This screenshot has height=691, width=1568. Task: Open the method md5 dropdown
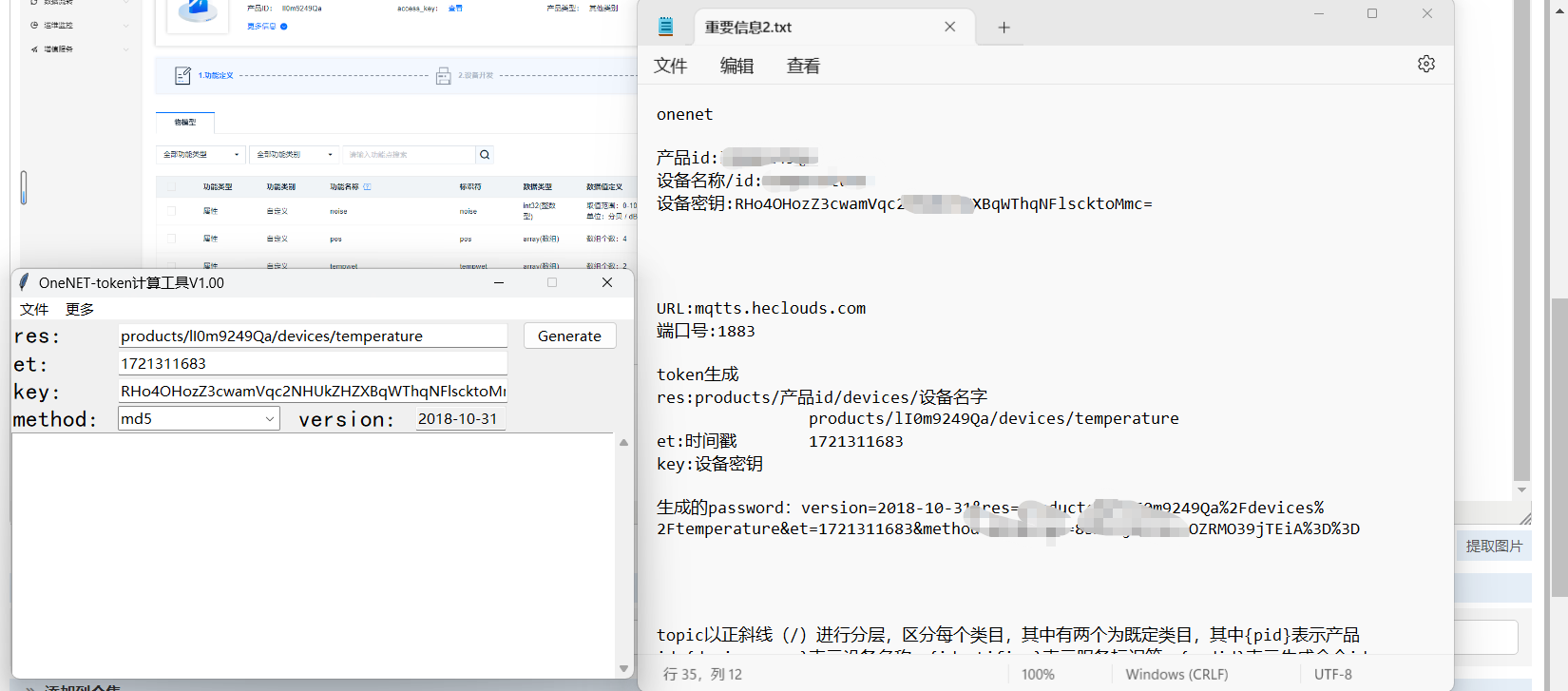point(199,418)
